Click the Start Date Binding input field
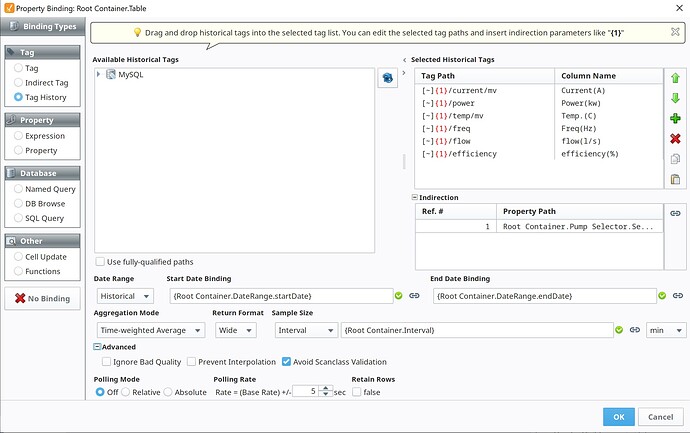This screenshot has width=690, height=433. [281, 296]
